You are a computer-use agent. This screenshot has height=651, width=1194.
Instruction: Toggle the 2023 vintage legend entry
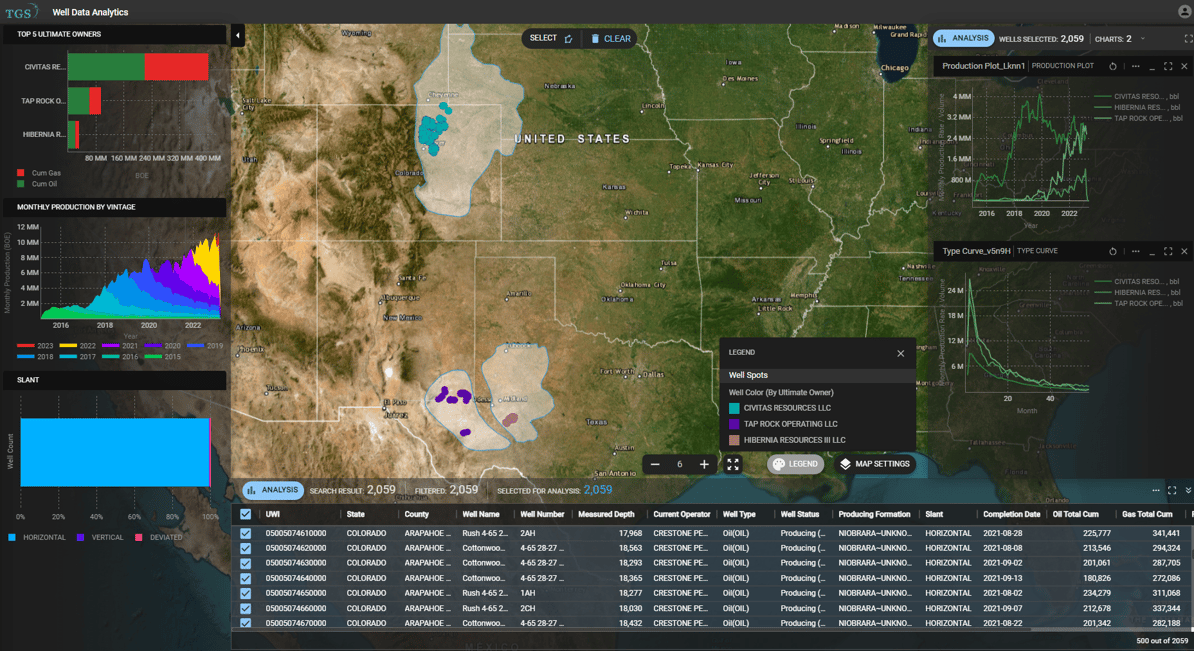[35, 346]
